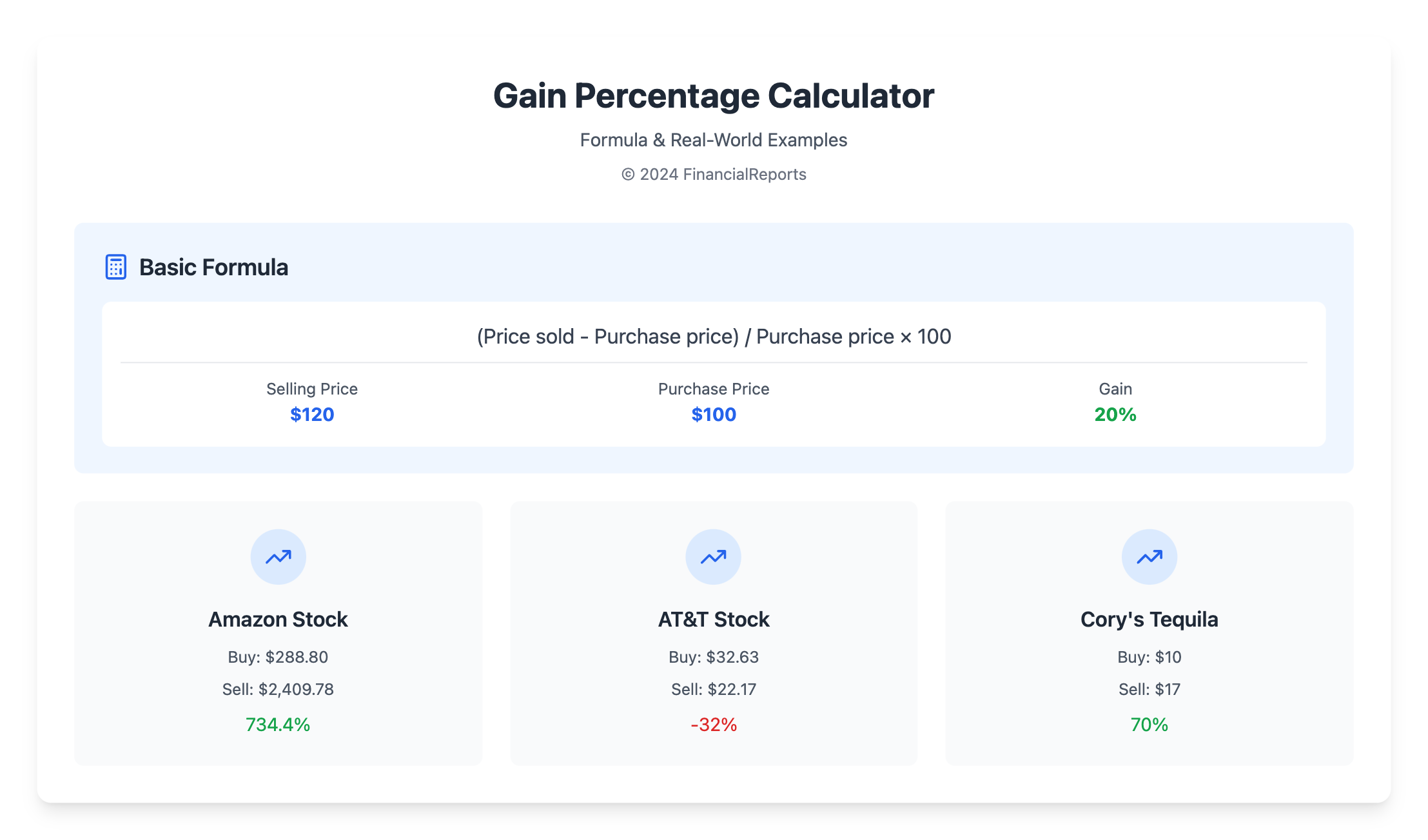
Task: Click Amazon's Sell: $2,409.78 line
Action: pos(278,689)
